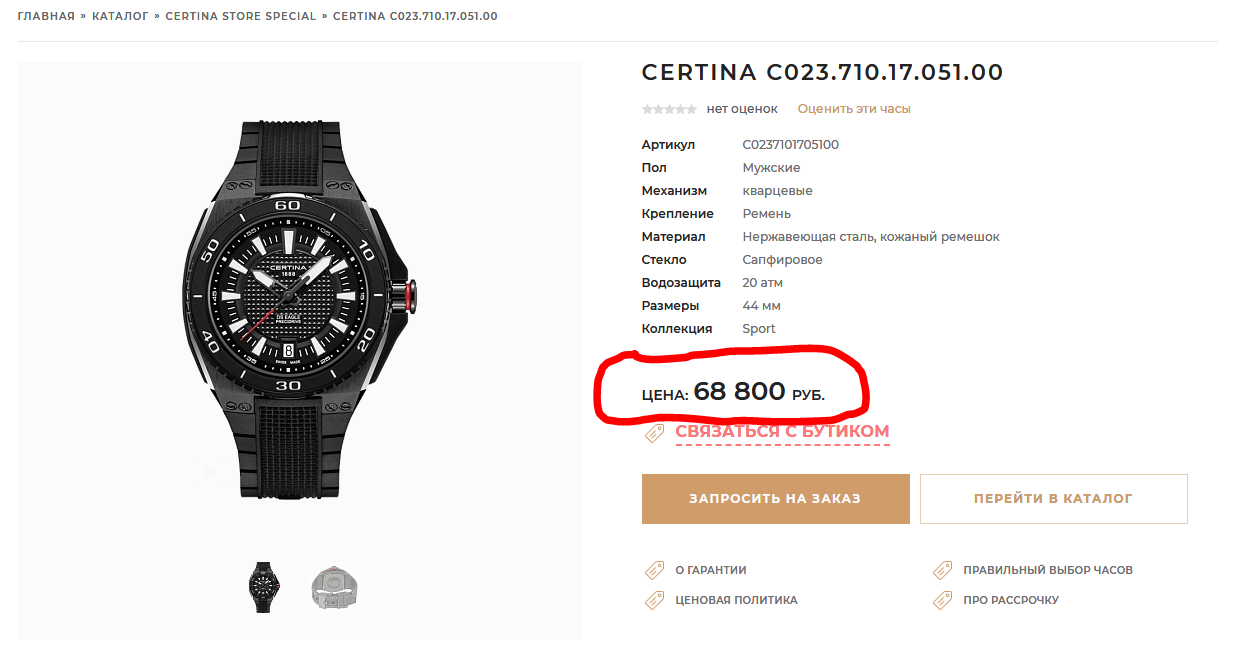Click the tag icon beside 'Связаться с бутиком'

[654, 433]
